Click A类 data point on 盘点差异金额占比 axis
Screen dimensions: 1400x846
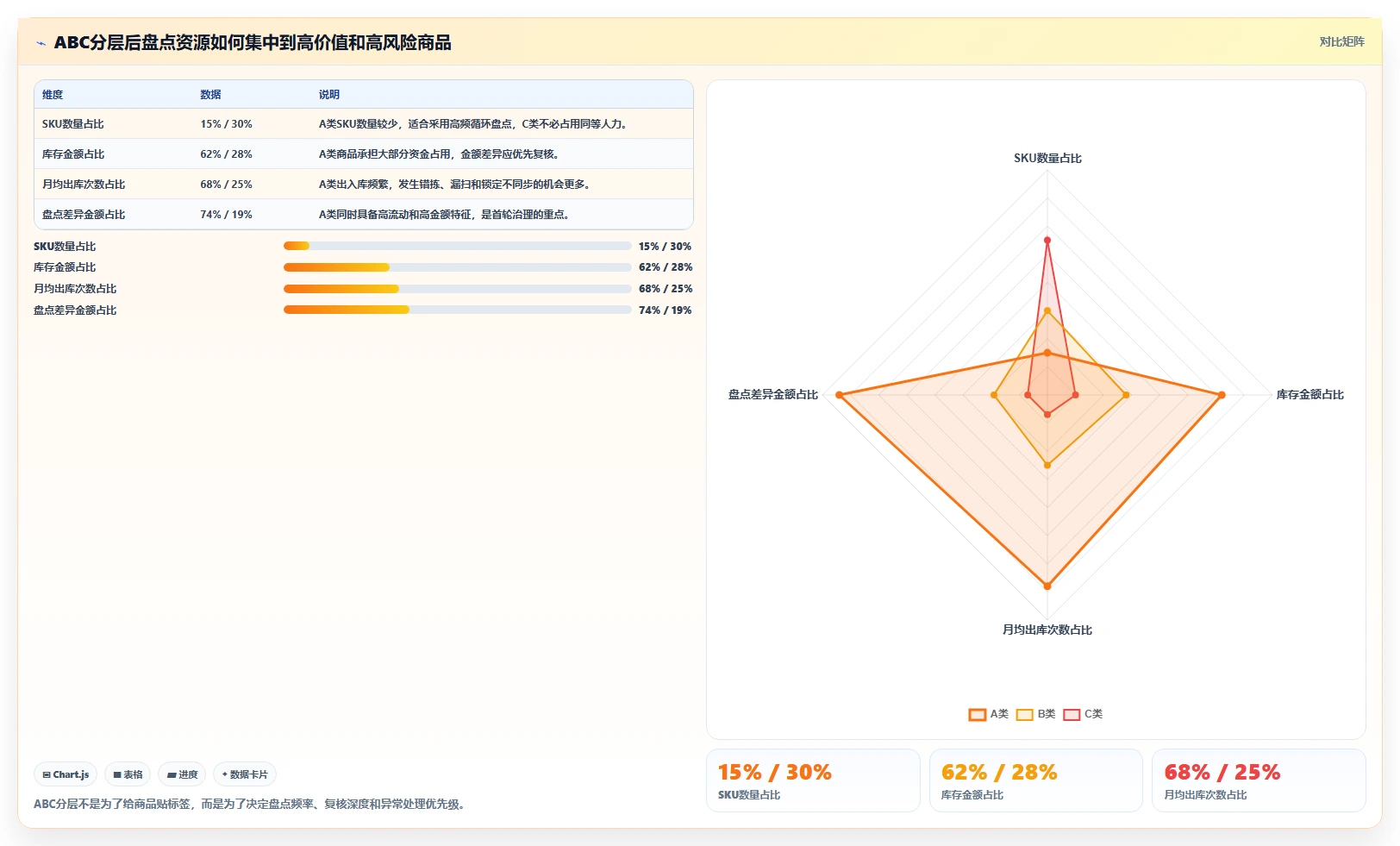(839, 395)
